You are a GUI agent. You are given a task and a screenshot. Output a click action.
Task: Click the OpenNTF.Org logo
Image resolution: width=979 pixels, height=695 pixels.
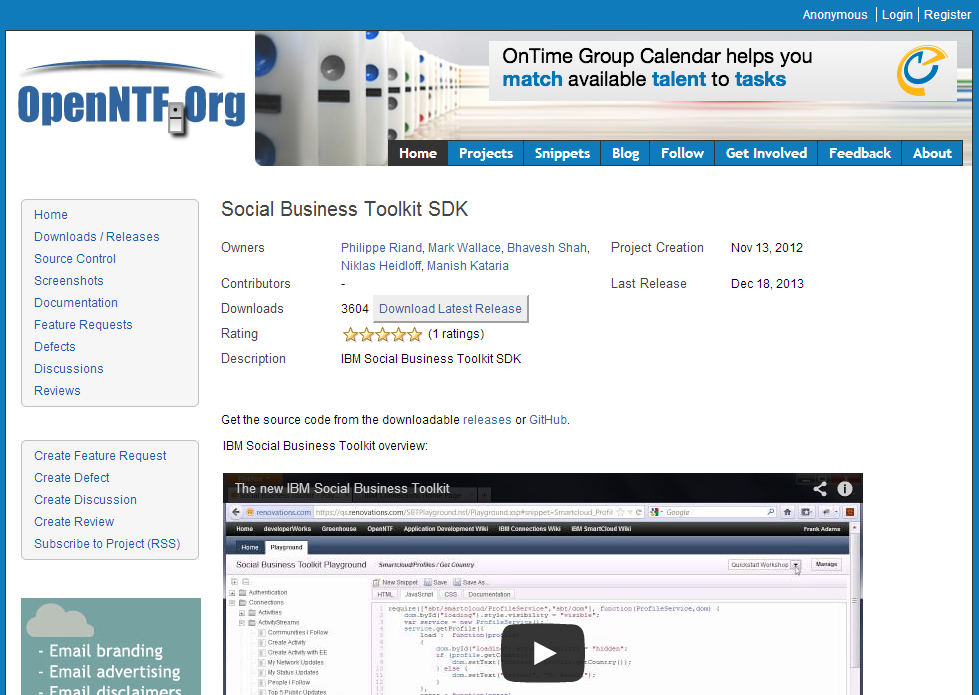132,98
